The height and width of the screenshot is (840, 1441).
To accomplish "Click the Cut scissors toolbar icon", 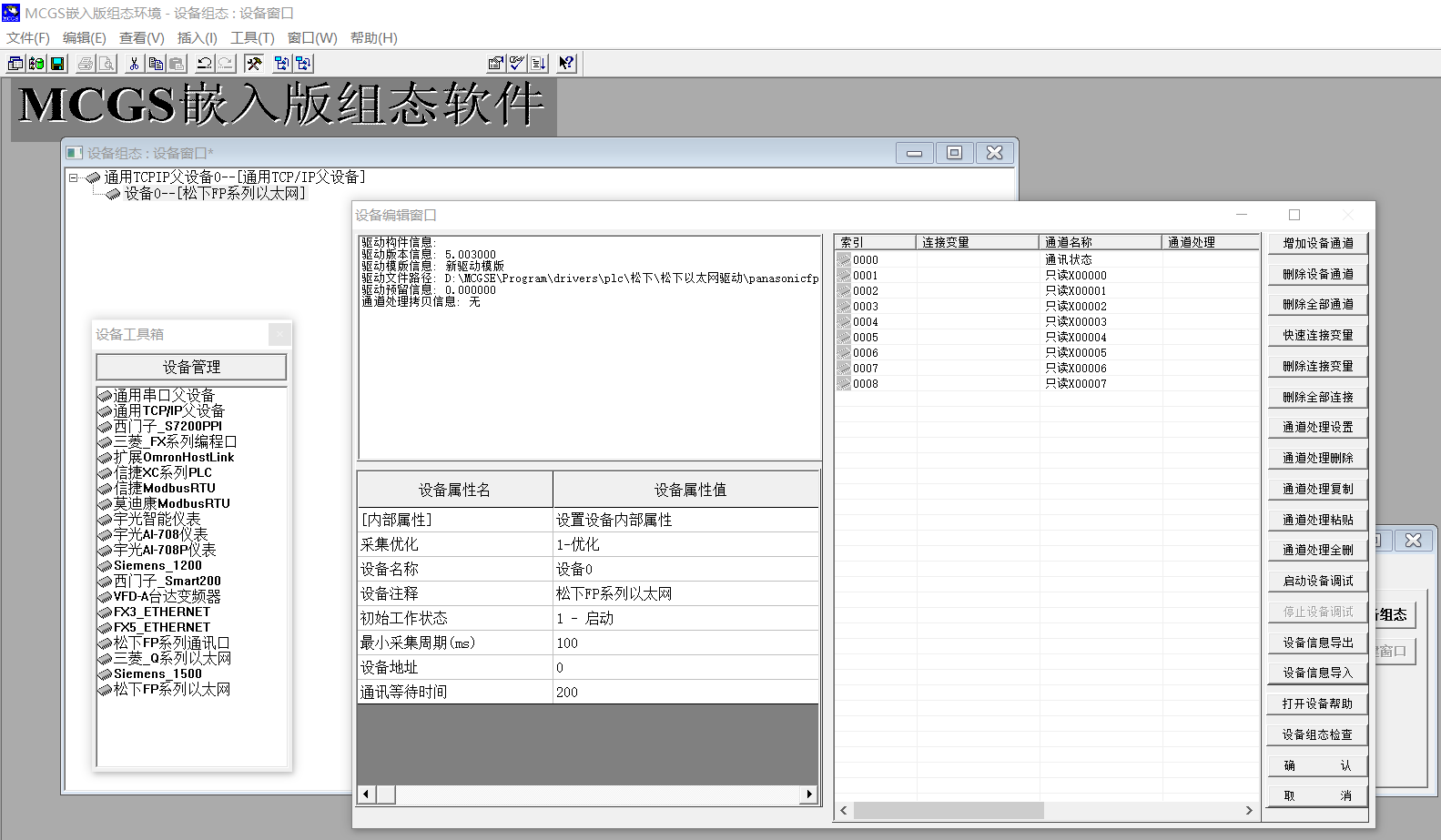I will [x=134, y=64].
